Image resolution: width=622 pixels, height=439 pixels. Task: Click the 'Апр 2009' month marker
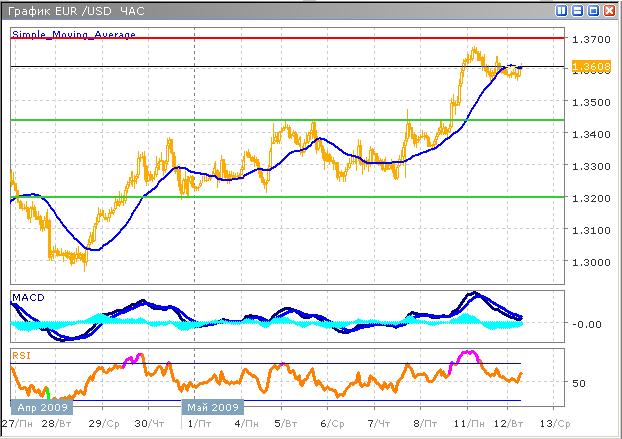tap(40, 407)
